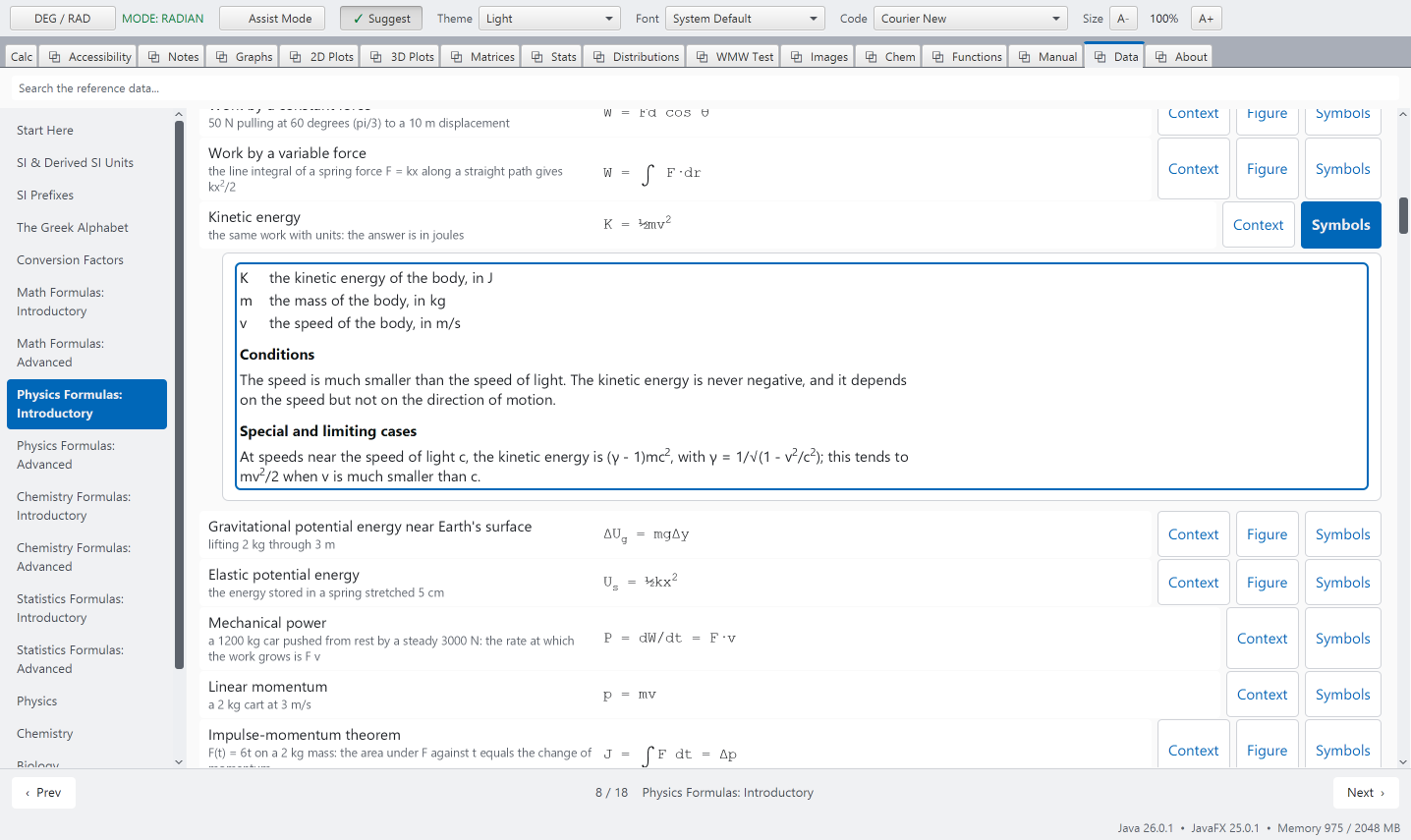This screenshot has height=840, width=1411.
Task: Open the Code font dropdown showing Courier New
Action: click(971, 19)
